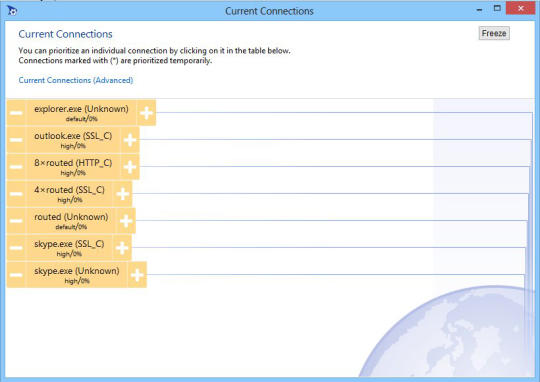Click the application icon in title bar

point(12,11)
